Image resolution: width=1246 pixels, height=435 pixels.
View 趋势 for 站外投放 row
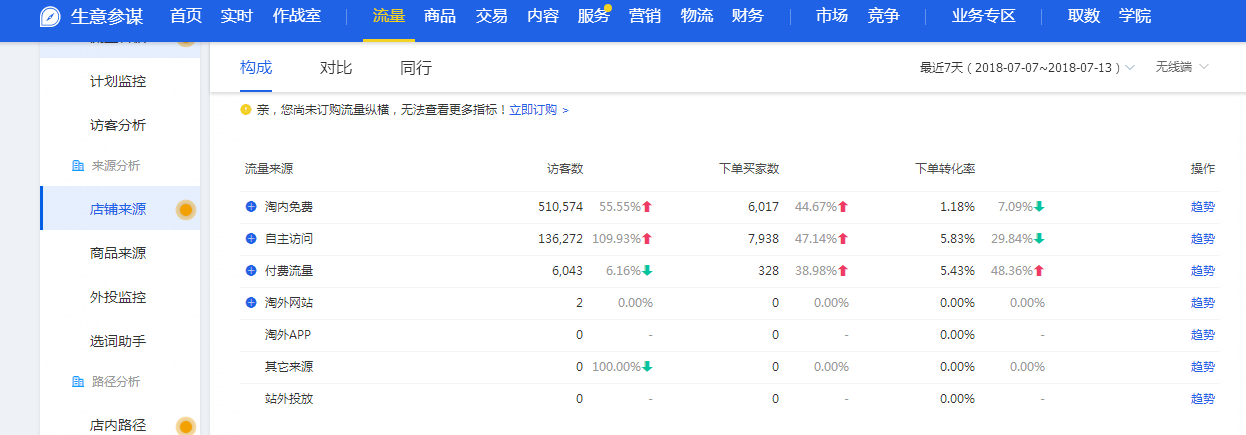[1202, 399]
